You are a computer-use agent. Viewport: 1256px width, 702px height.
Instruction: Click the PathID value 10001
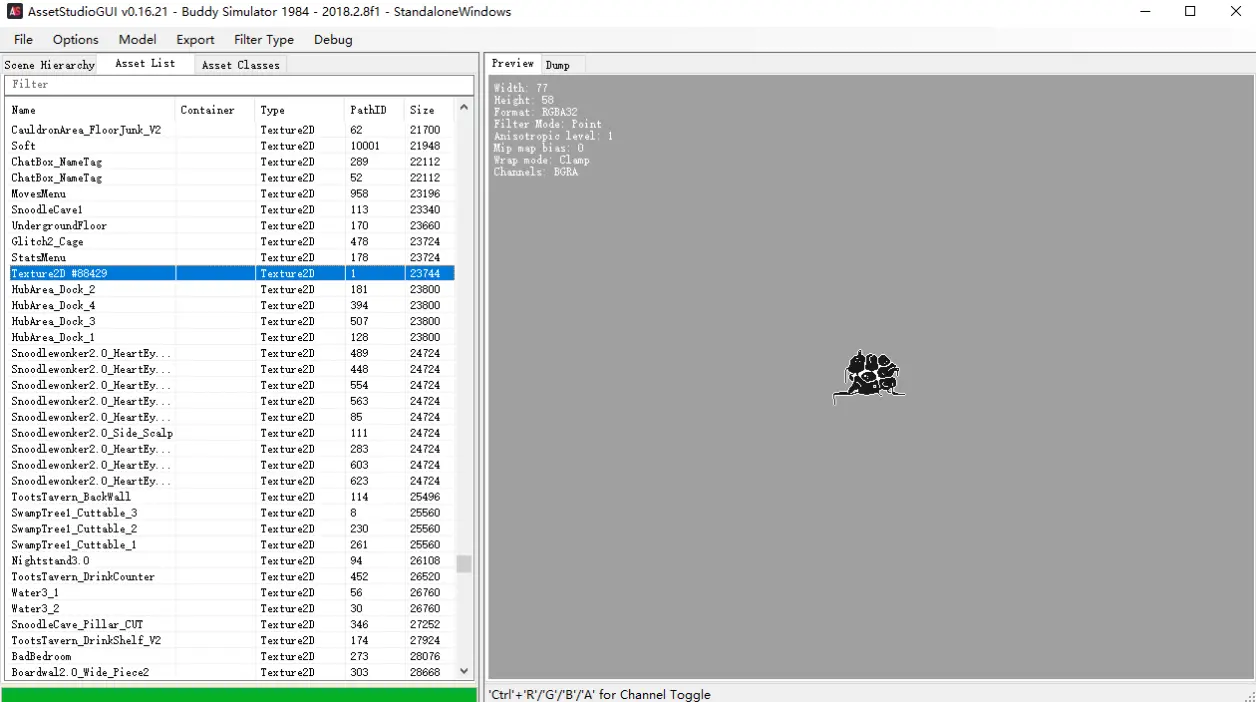click(365, 146)
